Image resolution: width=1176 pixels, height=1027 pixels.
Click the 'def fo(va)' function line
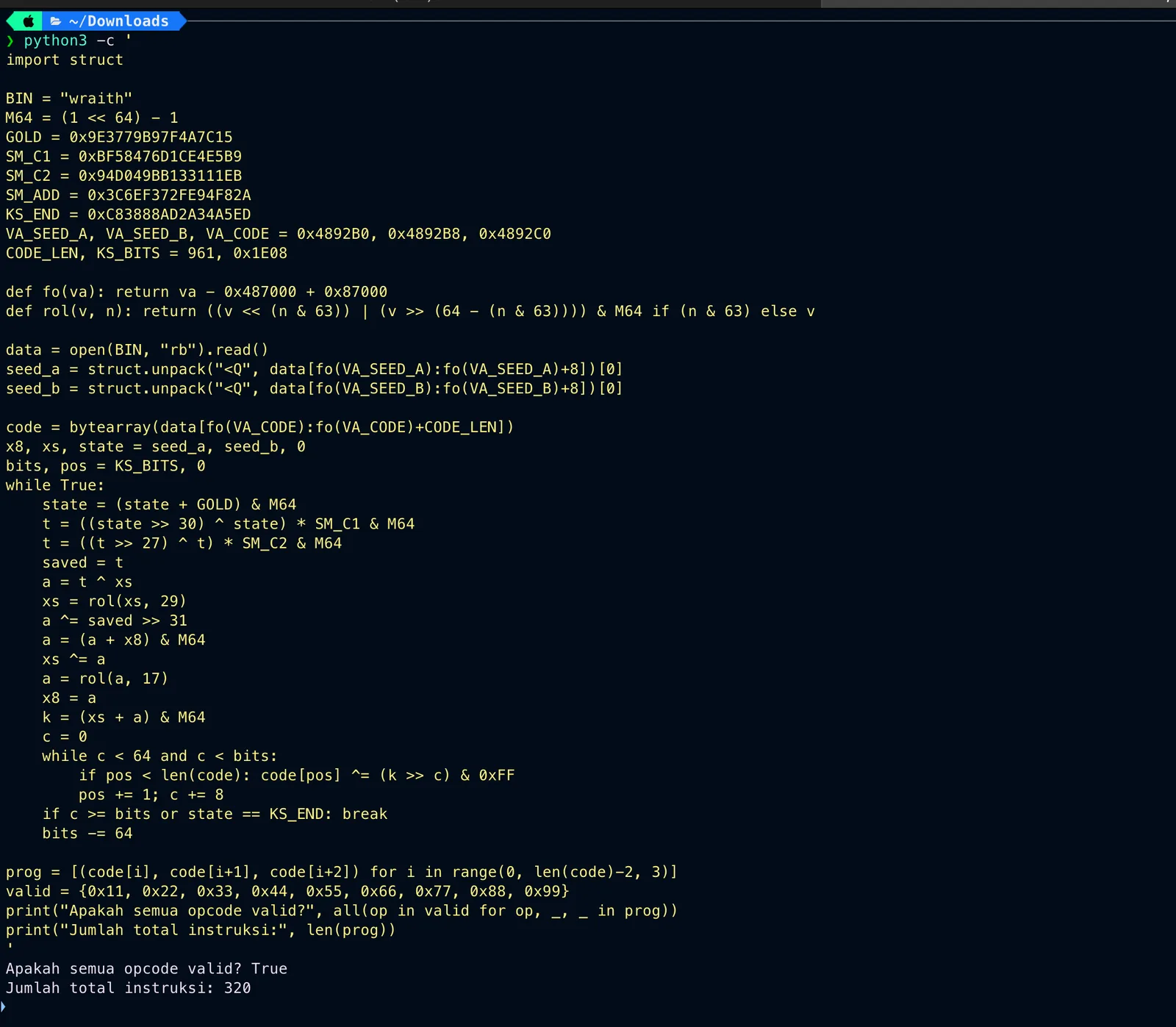196,292
